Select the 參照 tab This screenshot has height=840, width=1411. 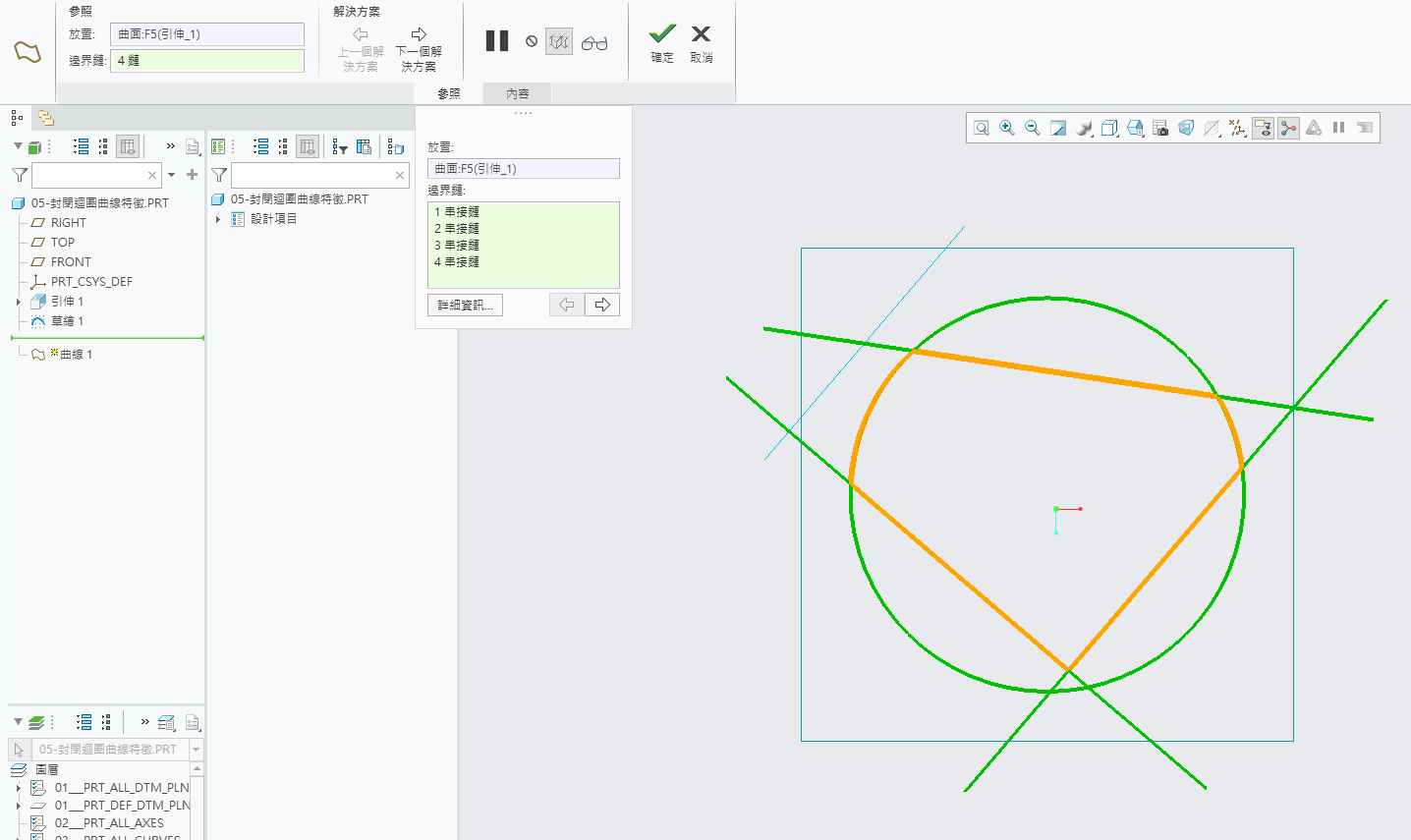pos(449,93)
